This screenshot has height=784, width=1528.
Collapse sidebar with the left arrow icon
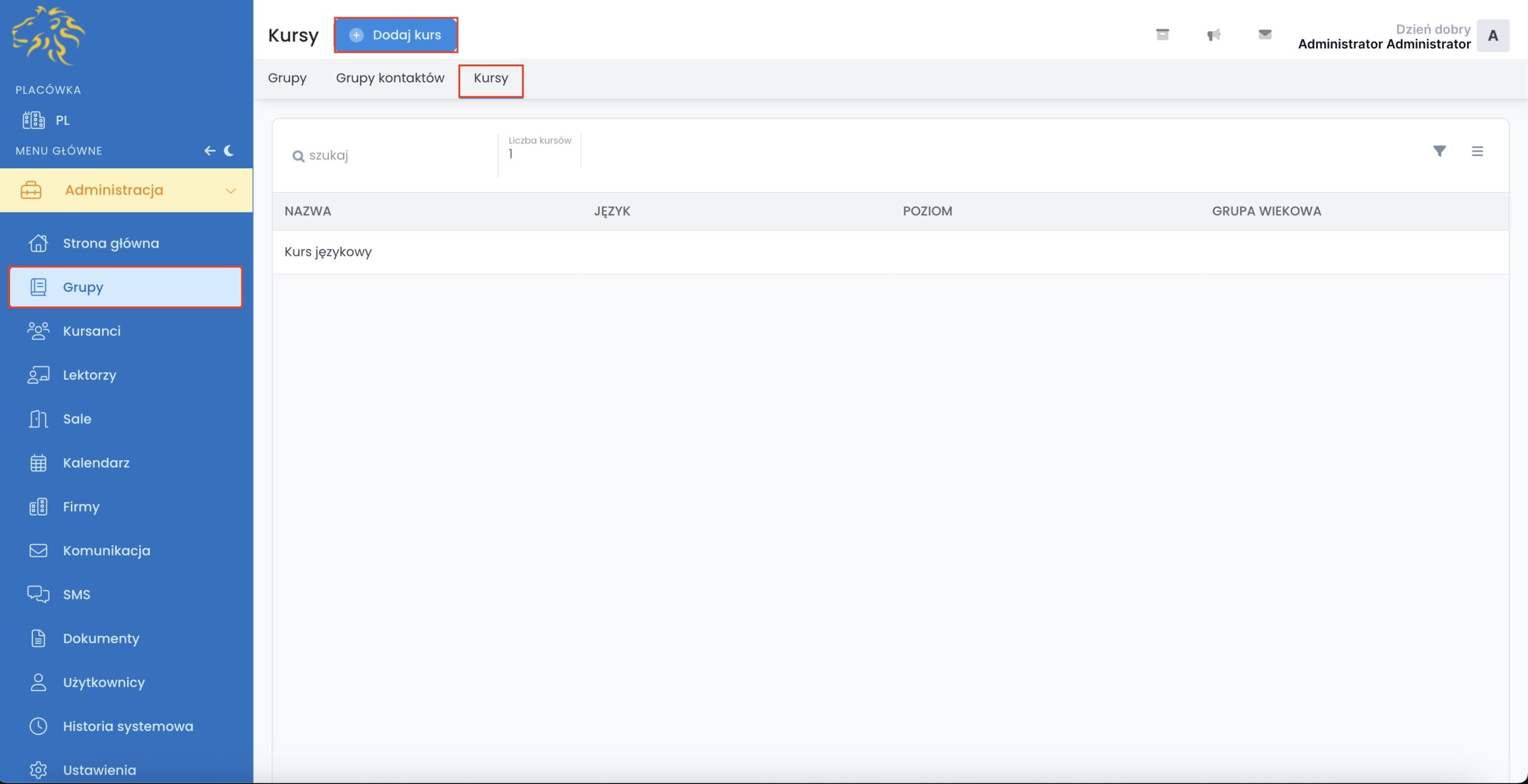tap(210, 150)
